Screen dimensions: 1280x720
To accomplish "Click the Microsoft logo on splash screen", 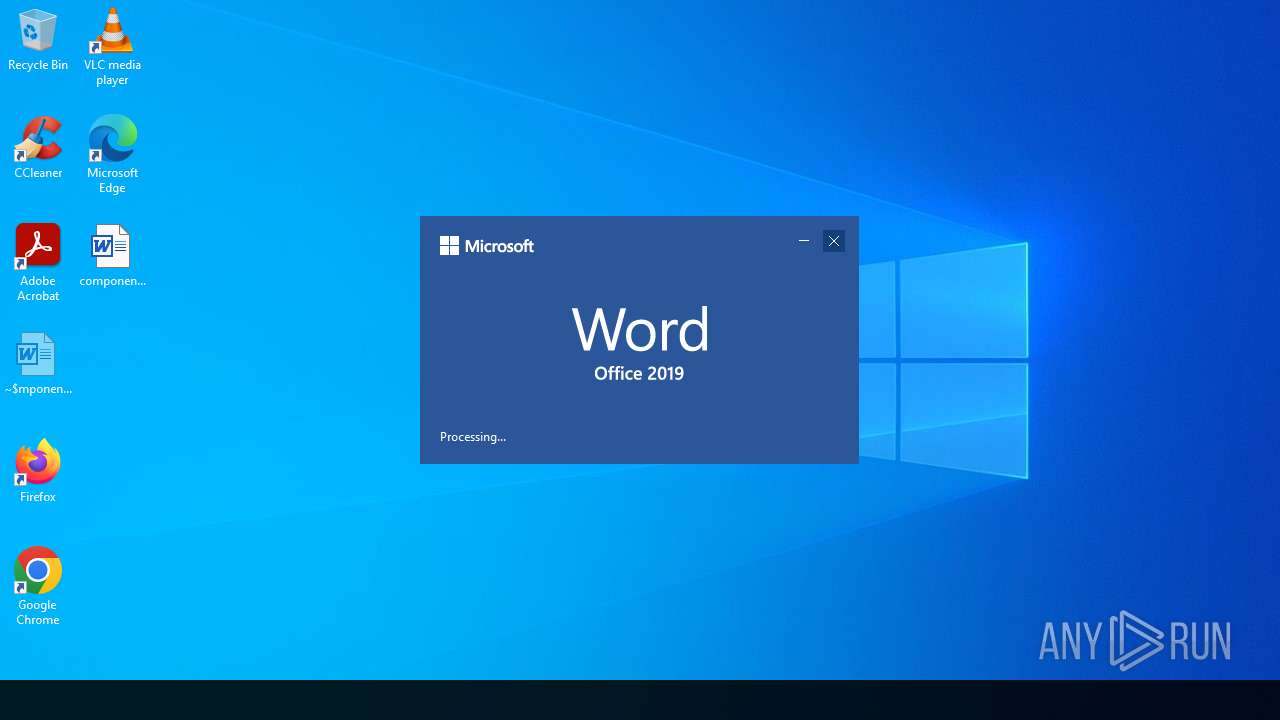I will click(487, 246).
